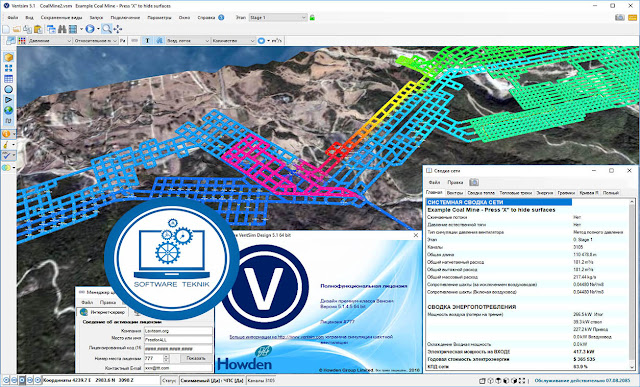This screenshot has width=640, height=387.
Task: Click the Copy icon in main toolbar
Action: 27,29
